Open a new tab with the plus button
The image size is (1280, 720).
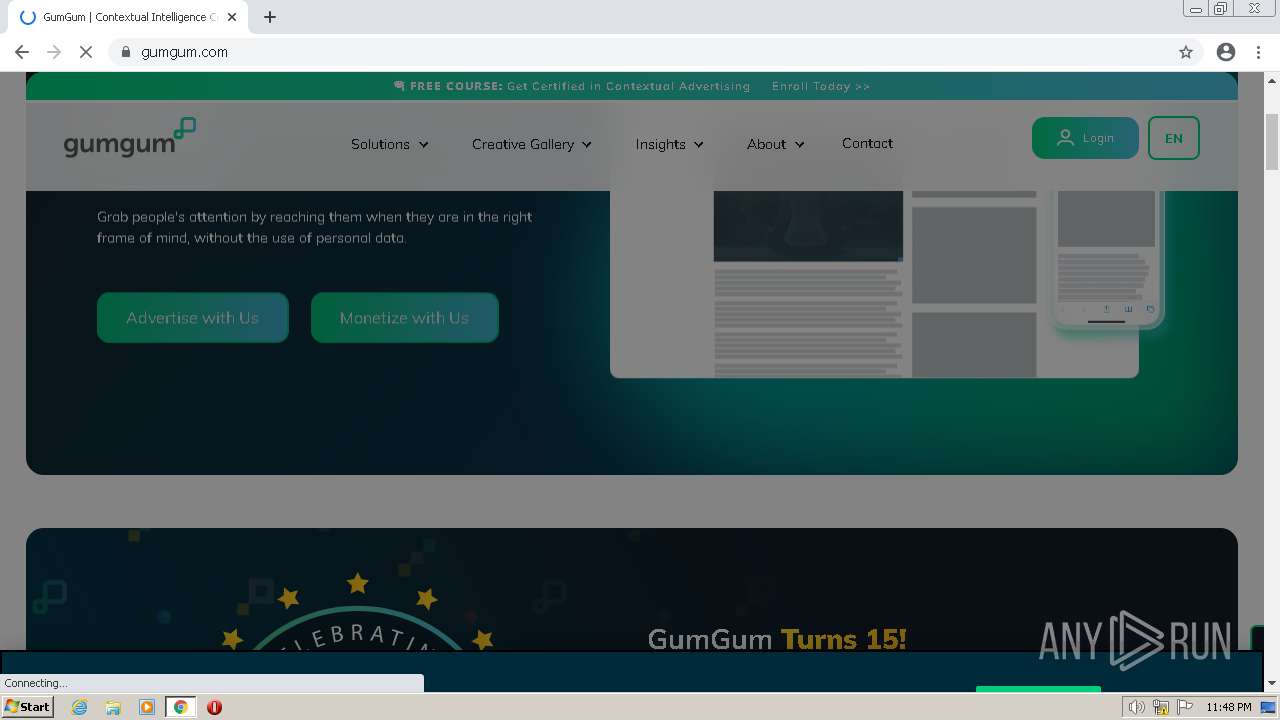coord(270,17)
